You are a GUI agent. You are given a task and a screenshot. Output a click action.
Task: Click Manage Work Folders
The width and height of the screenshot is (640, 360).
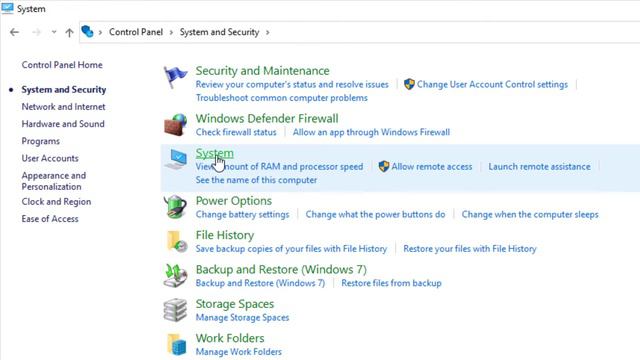pyautogui.click(x=239, y=352)
